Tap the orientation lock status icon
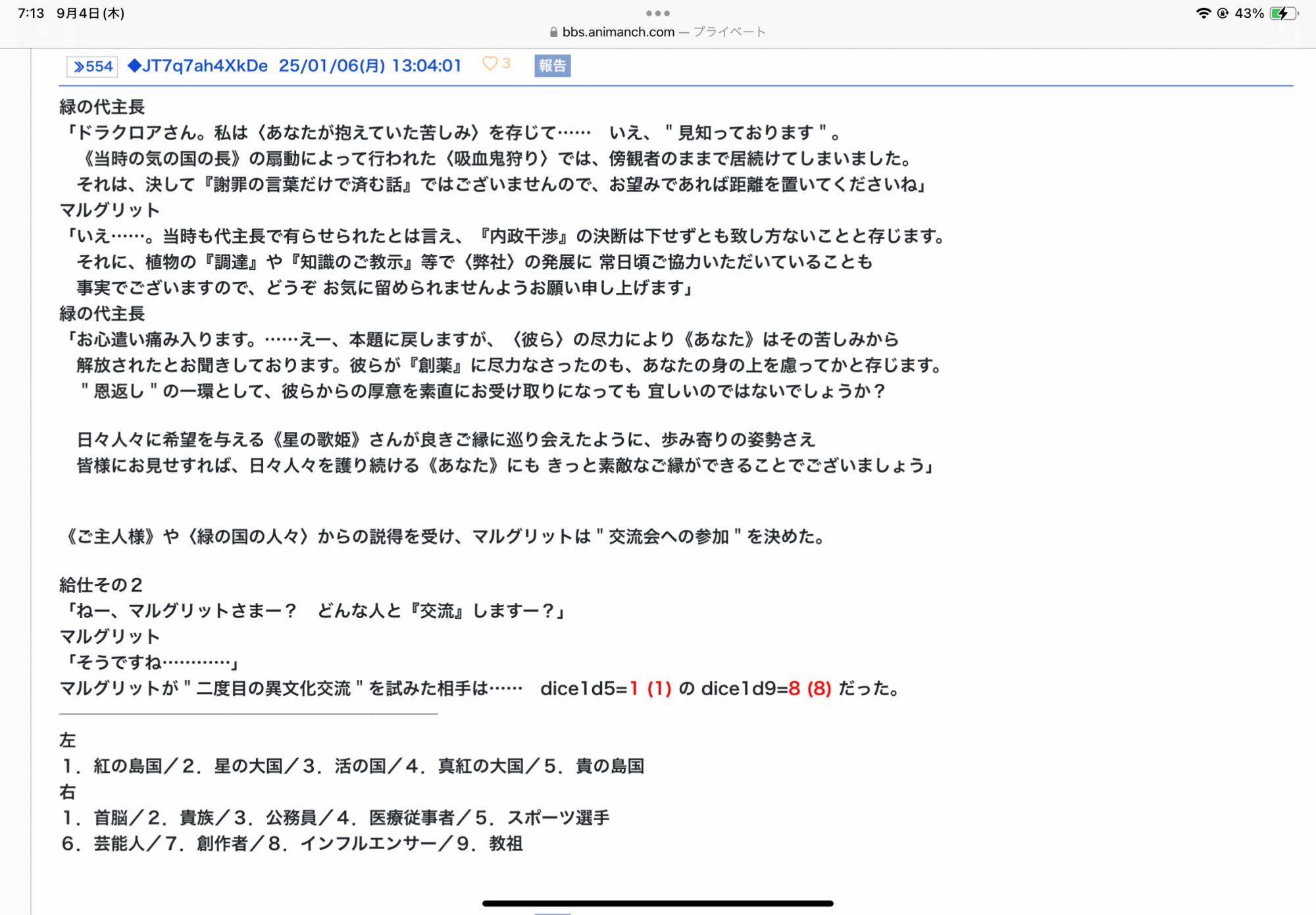1316x915 pixels. click(1223, 13)
